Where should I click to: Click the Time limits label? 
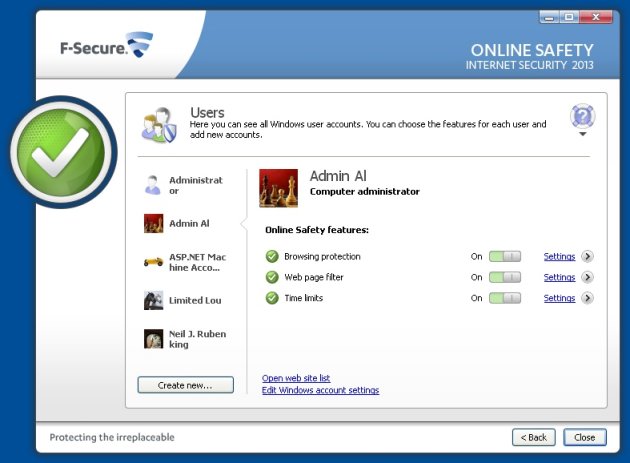pyautogui.click(x=304, y=298)
